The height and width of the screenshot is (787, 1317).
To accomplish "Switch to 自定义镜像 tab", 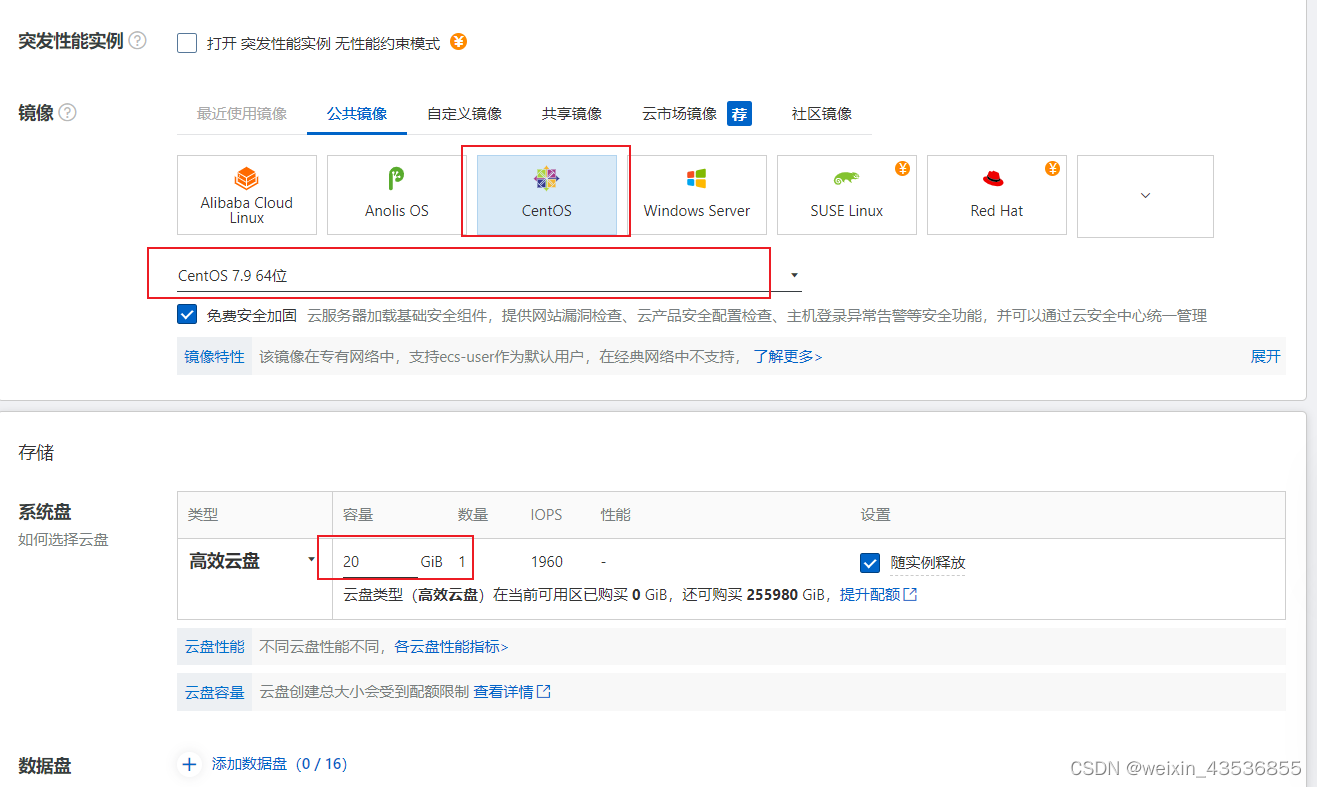I will coord(465,114).
